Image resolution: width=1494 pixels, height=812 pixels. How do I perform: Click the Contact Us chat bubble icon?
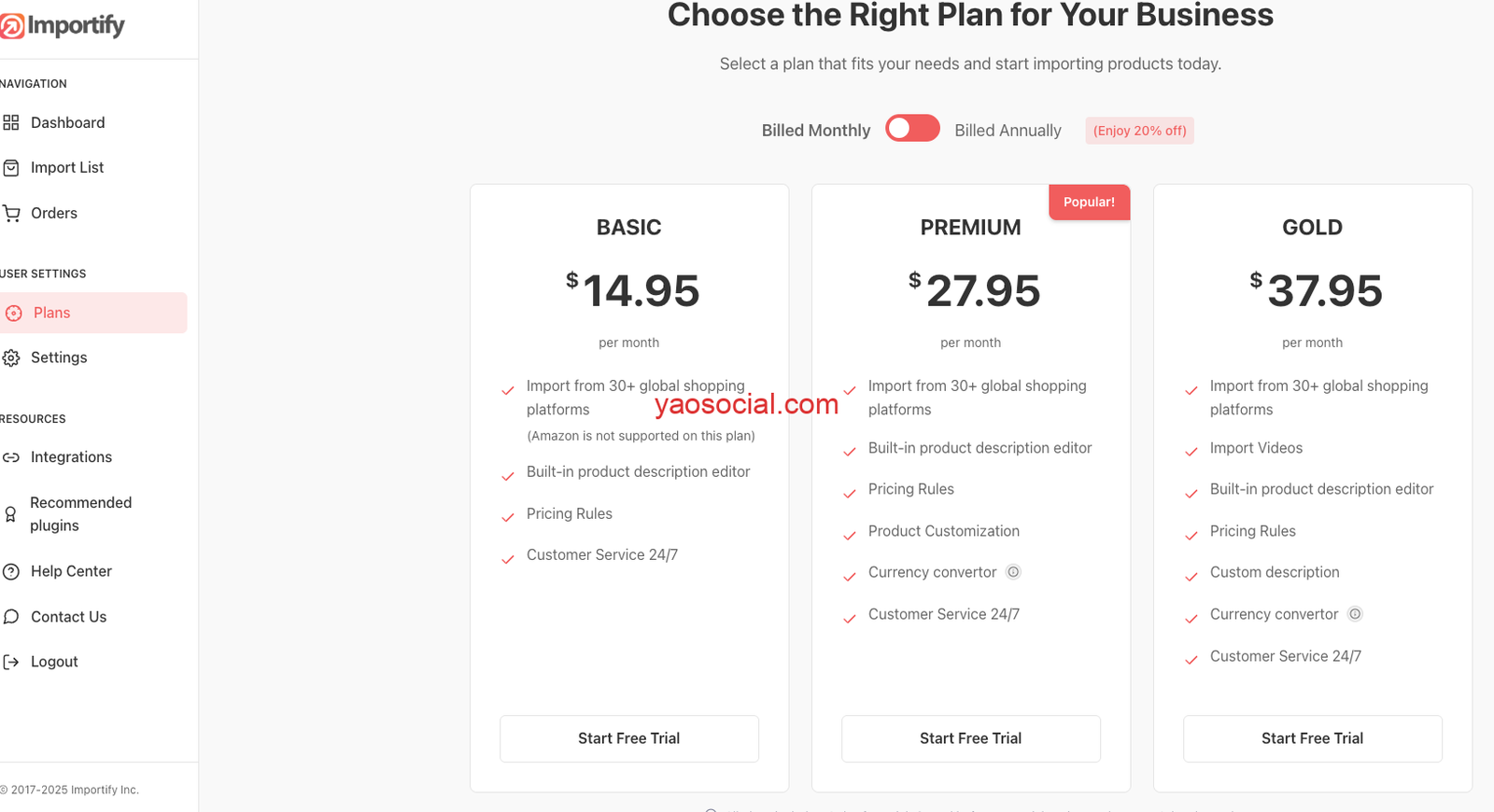pyautogui.click(x=11, y=617)
